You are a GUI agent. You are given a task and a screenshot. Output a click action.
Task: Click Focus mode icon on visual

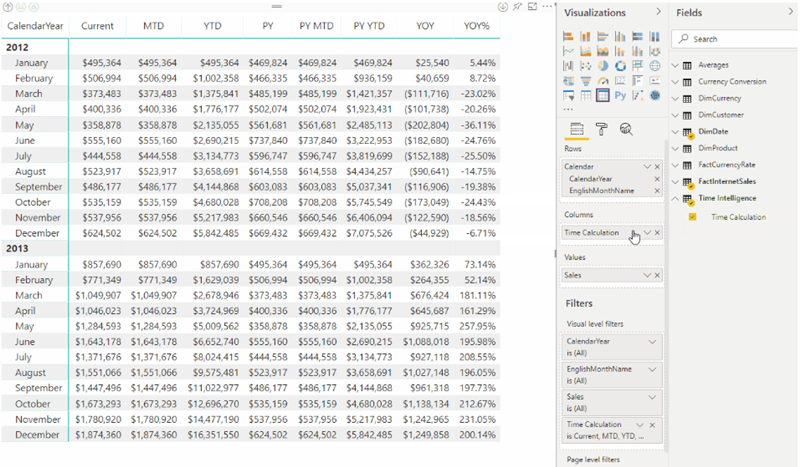531,7
